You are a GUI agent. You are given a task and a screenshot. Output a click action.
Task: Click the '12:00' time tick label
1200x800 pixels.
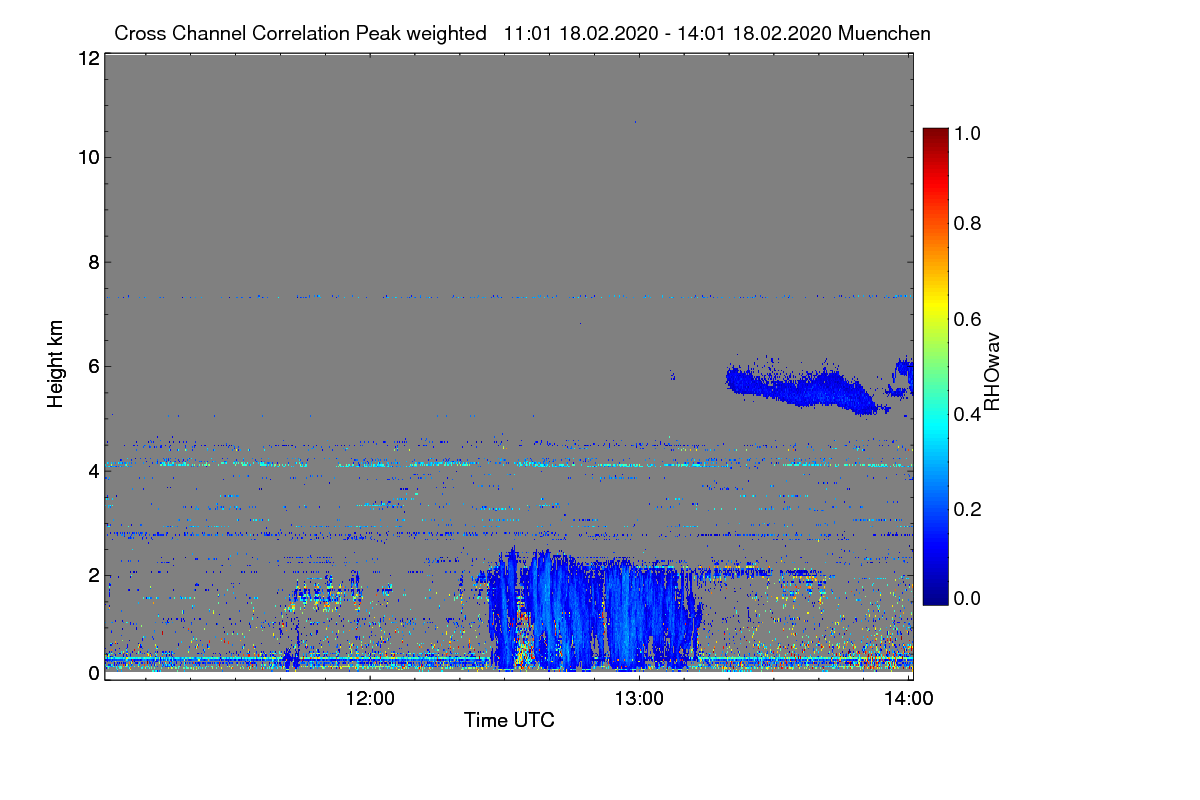[370, 698]
